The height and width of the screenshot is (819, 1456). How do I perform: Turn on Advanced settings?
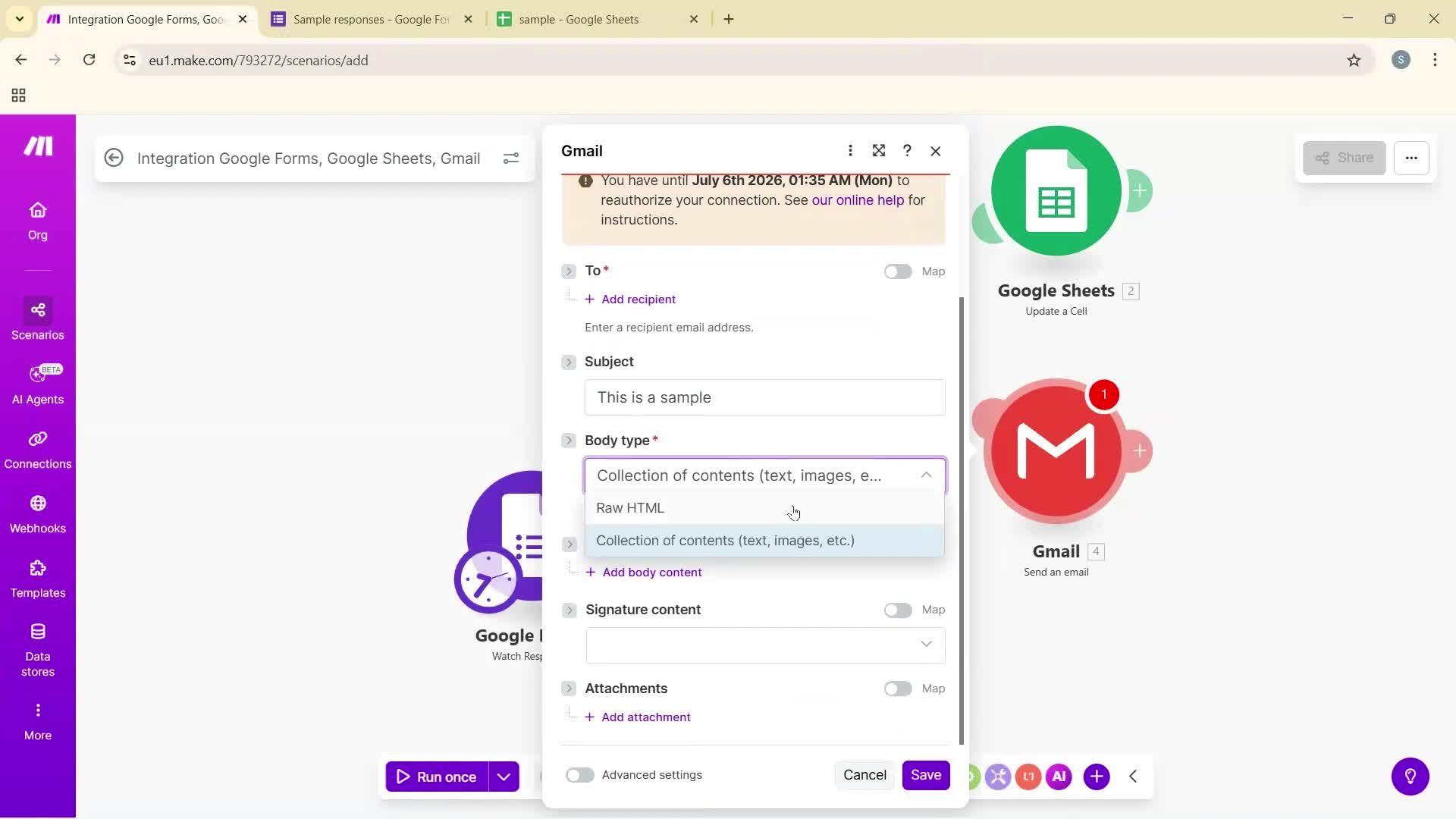click(x=579, y=774)
